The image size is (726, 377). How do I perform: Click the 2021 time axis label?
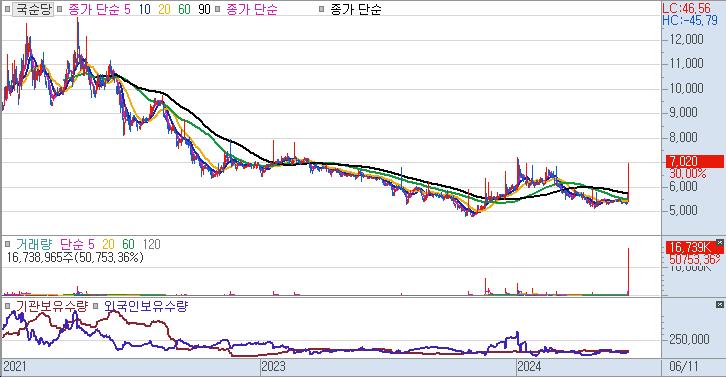pos(14,367)
